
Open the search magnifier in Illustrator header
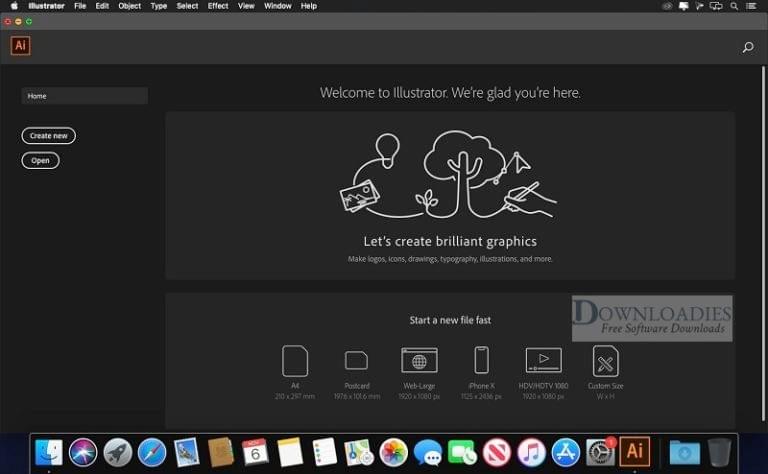[x=747, y=47]
